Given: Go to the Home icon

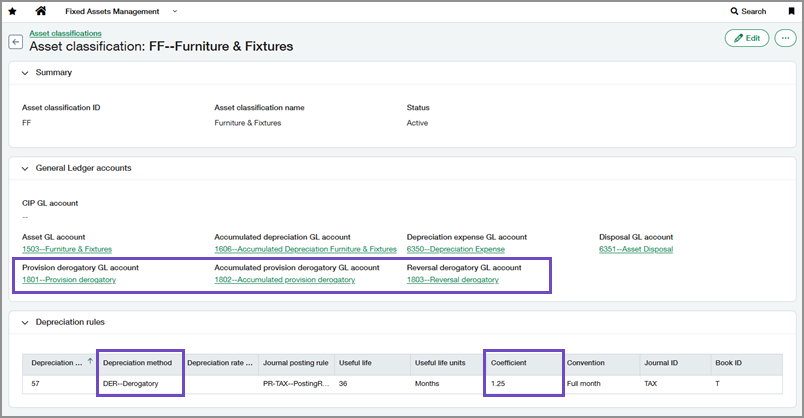Looking at the screenshot, I should pos(41,11).
